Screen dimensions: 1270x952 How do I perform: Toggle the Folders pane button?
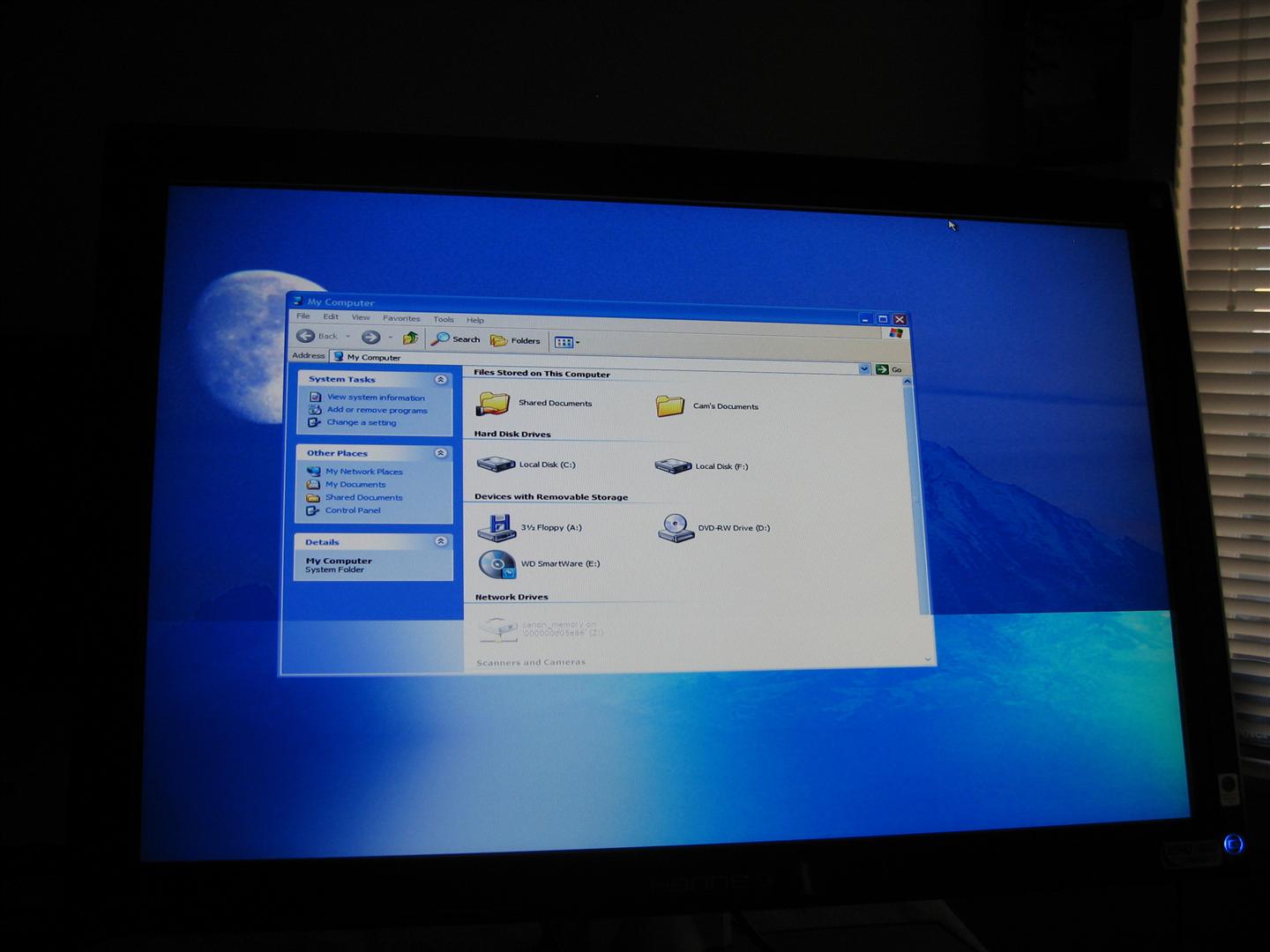pos(515,340)
